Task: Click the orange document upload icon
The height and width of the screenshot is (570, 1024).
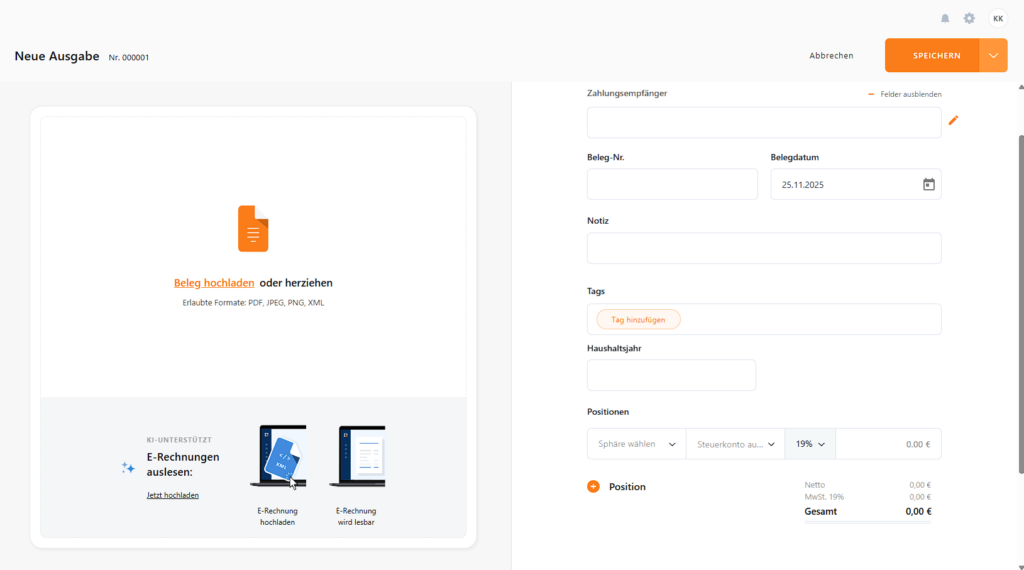Action: (x=253, y=228)
